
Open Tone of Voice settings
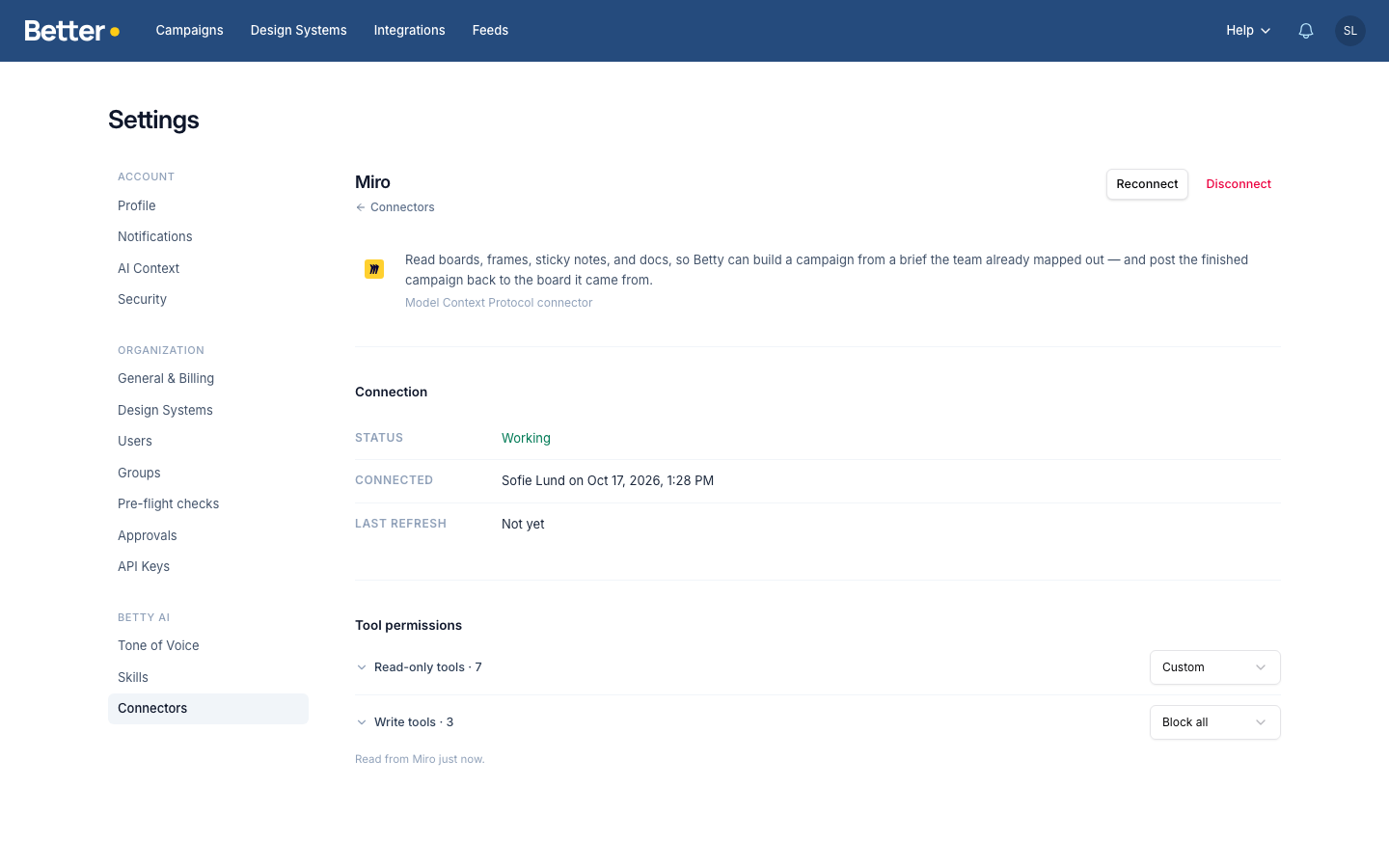tap(208, 646)
